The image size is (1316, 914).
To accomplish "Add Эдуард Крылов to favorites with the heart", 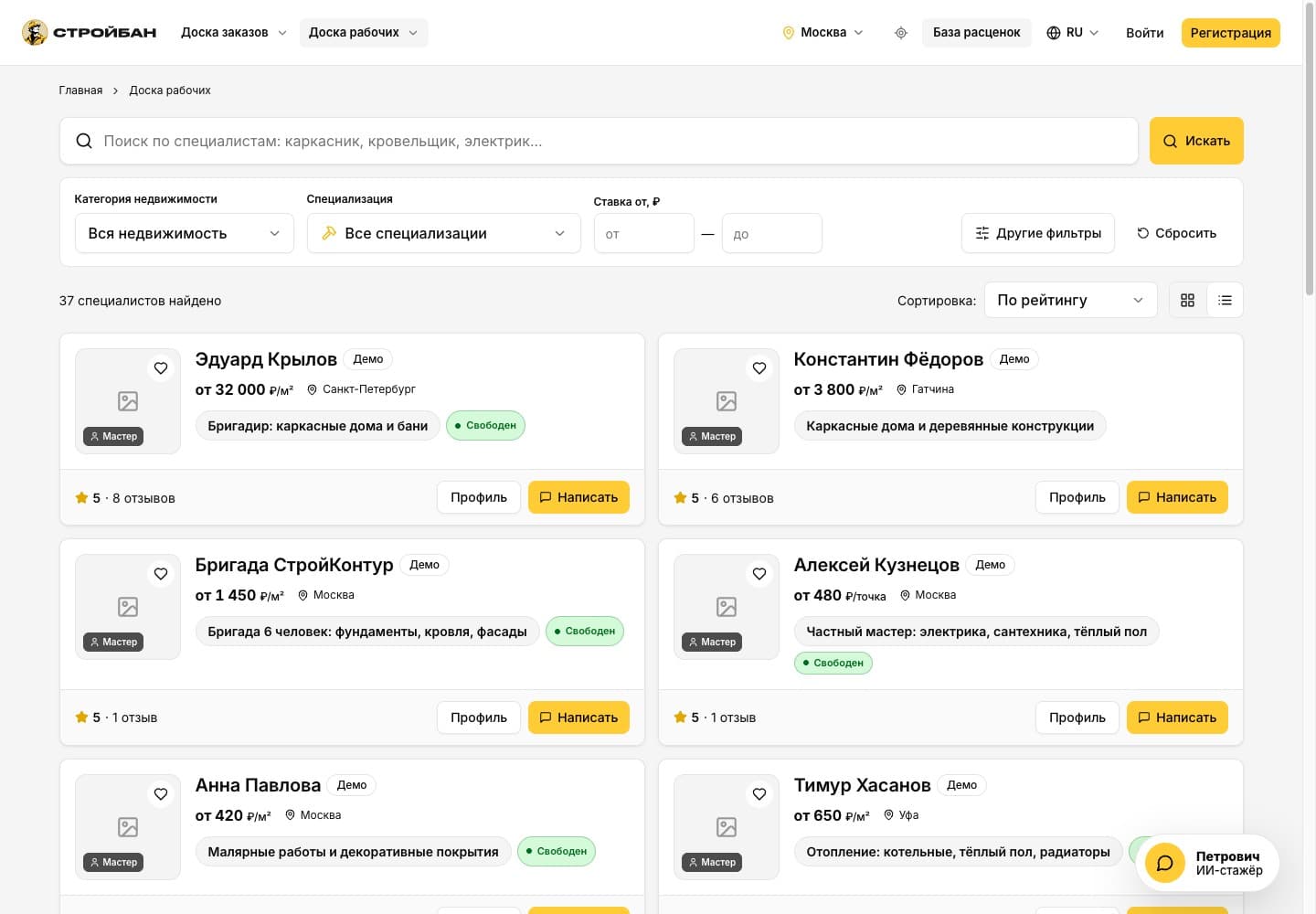I will [x=161, y=368].
